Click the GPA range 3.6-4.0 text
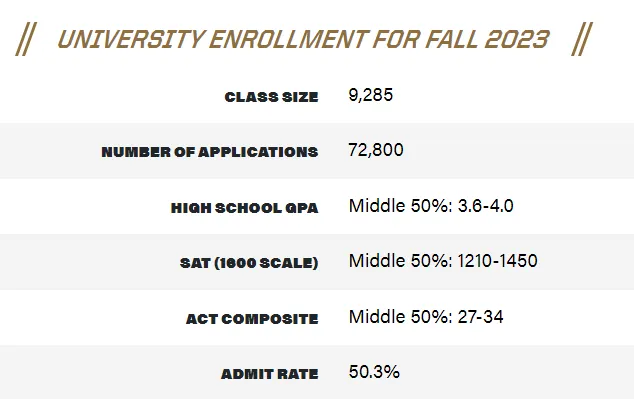The width and height of the screenshot is (634, 399). (486, 206)
